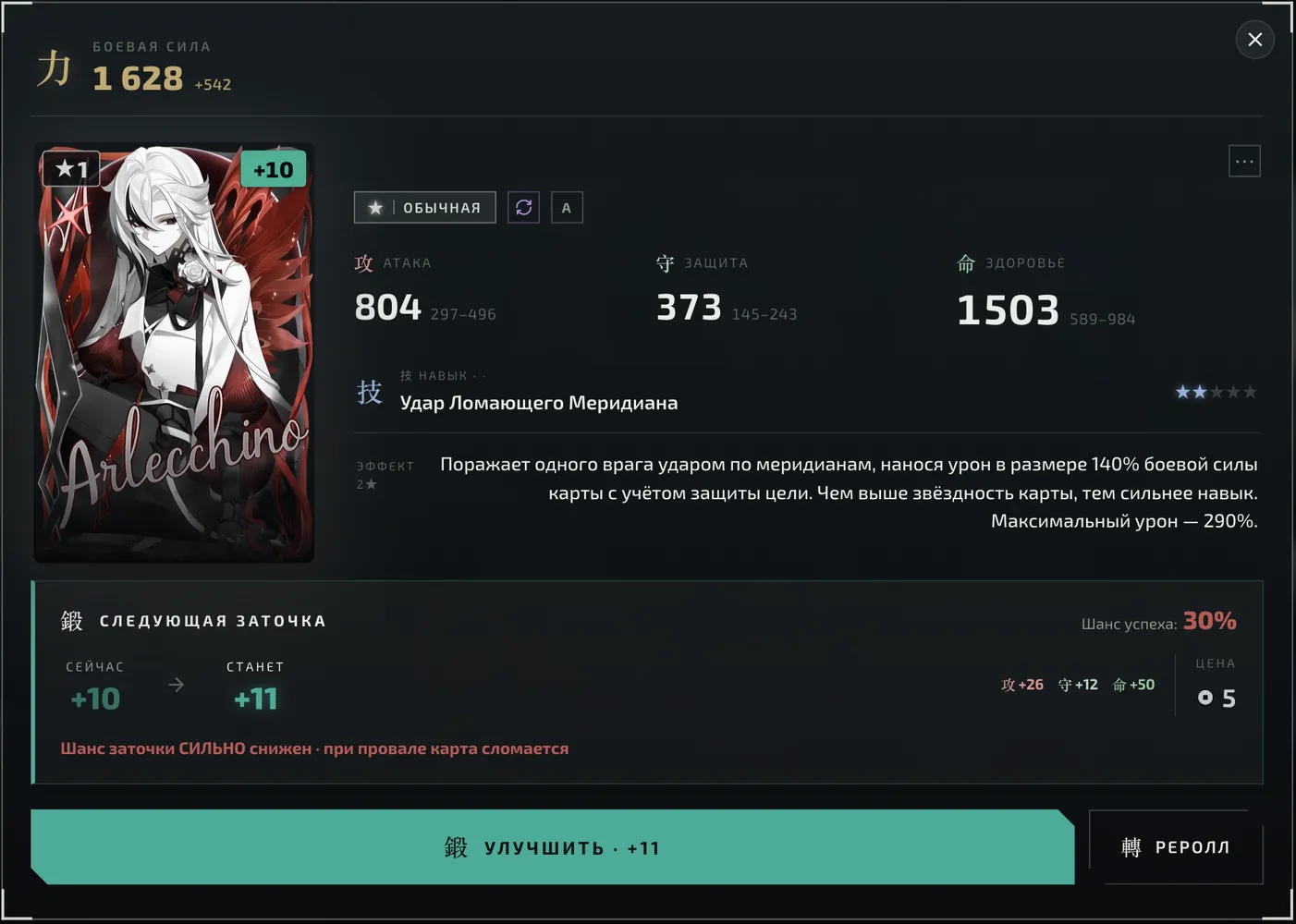Click the health value '1503'
1296x924 pixels.
(x=1009, y=310)
